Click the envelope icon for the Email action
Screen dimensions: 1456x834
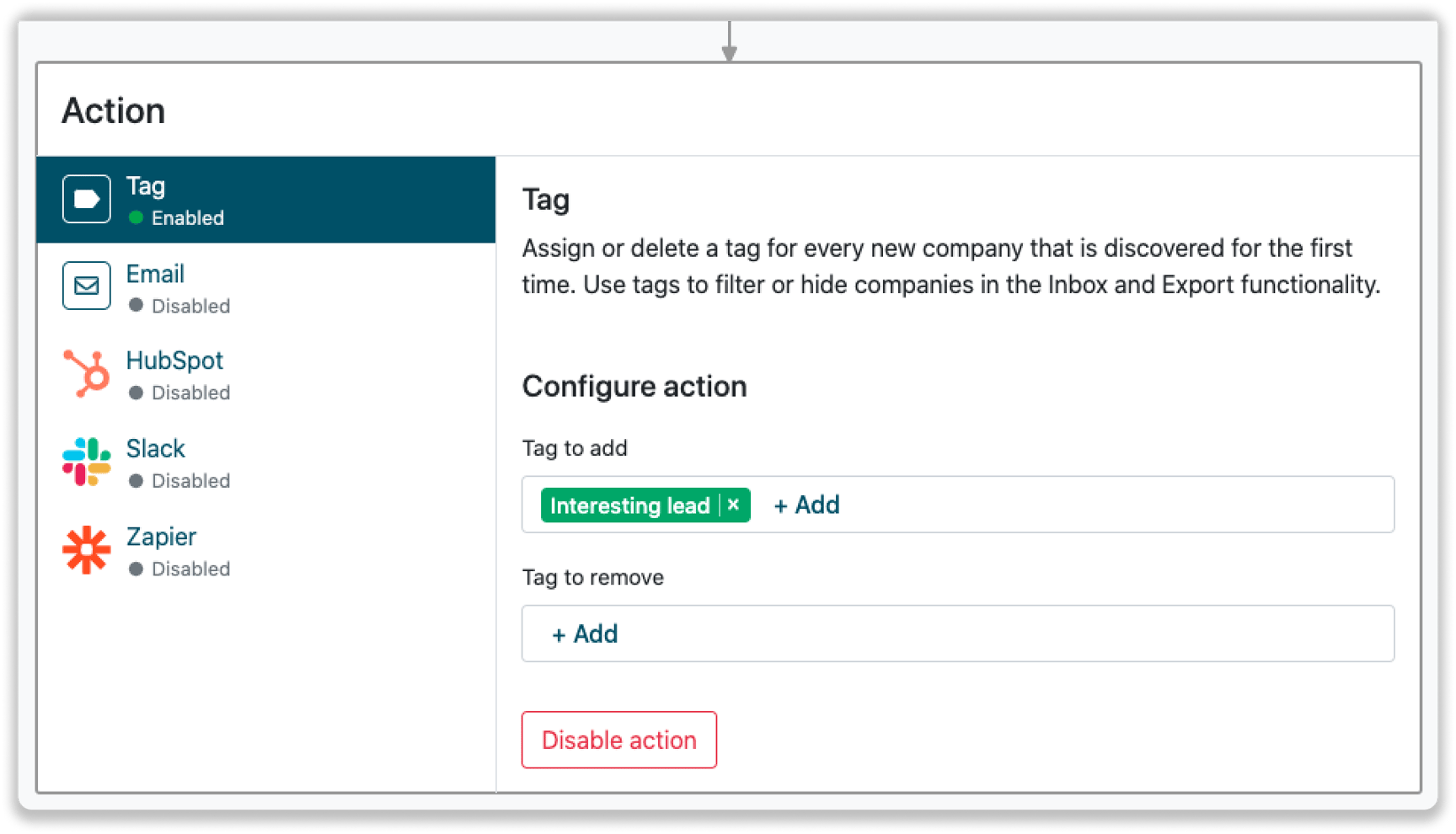pos(85,286)
